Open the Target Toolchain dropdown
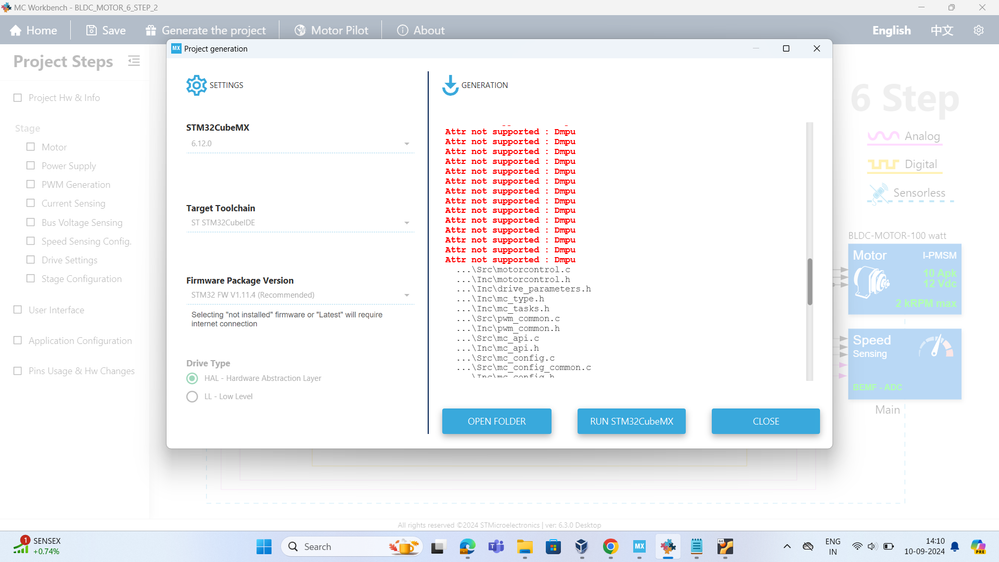 [299, 223]
